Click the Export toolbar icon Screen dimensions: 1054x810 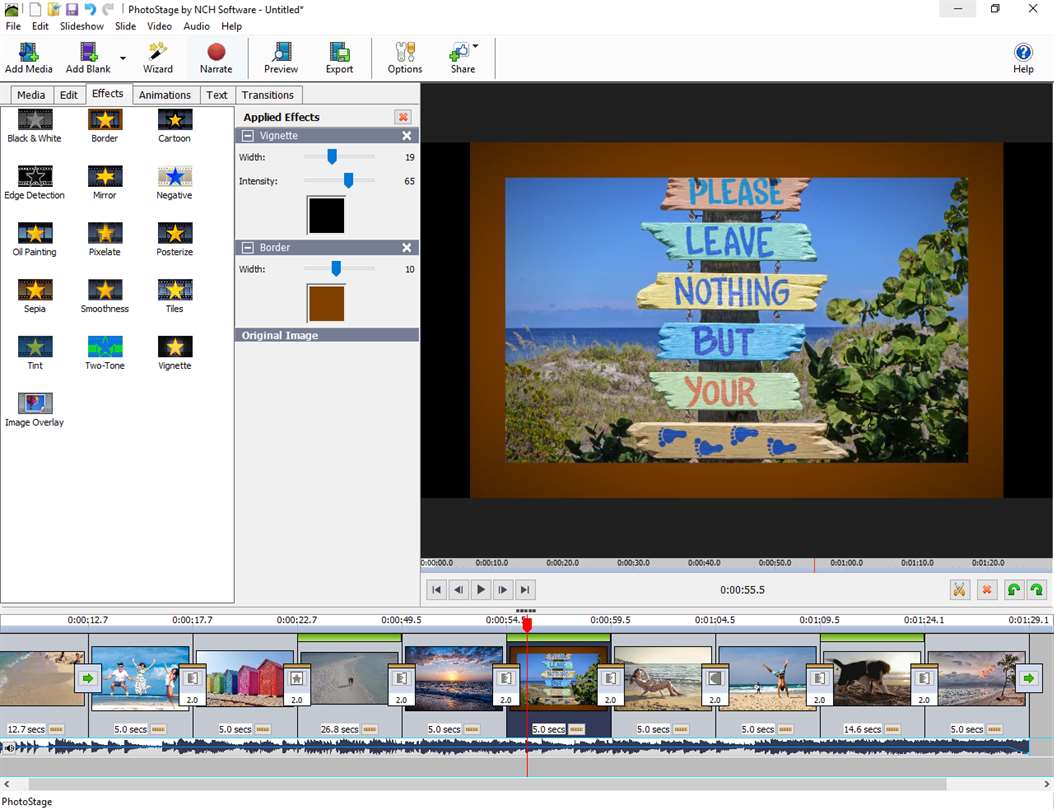pos(339,58)
